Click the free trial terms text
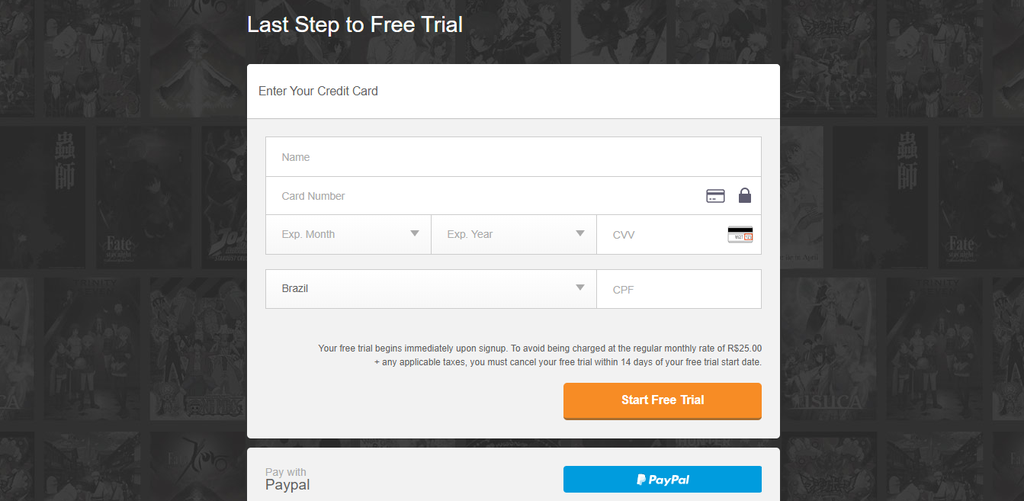The image size is (1024, 501). coord(540,355)
